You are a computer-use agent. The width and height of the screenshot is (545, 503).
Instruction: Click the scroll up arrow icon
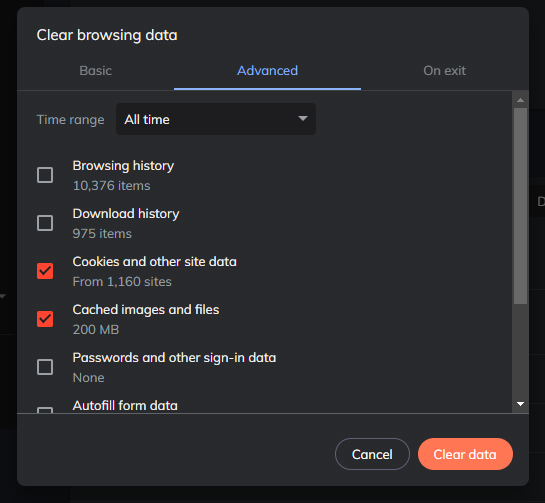(520, 100)
